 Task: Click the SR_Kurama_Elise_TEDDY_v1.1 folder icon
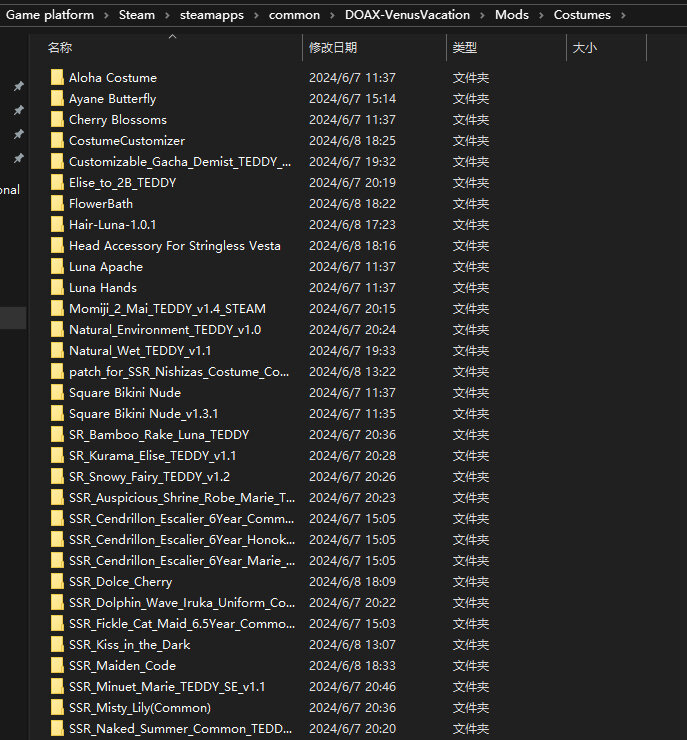point(57,455)
